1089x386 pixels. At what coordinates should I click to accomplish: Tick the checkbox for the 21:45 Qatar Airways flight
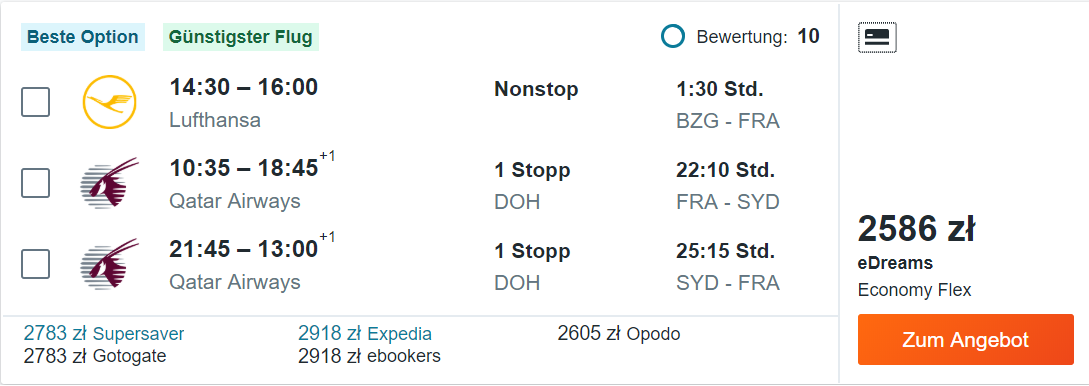point(35,264)
